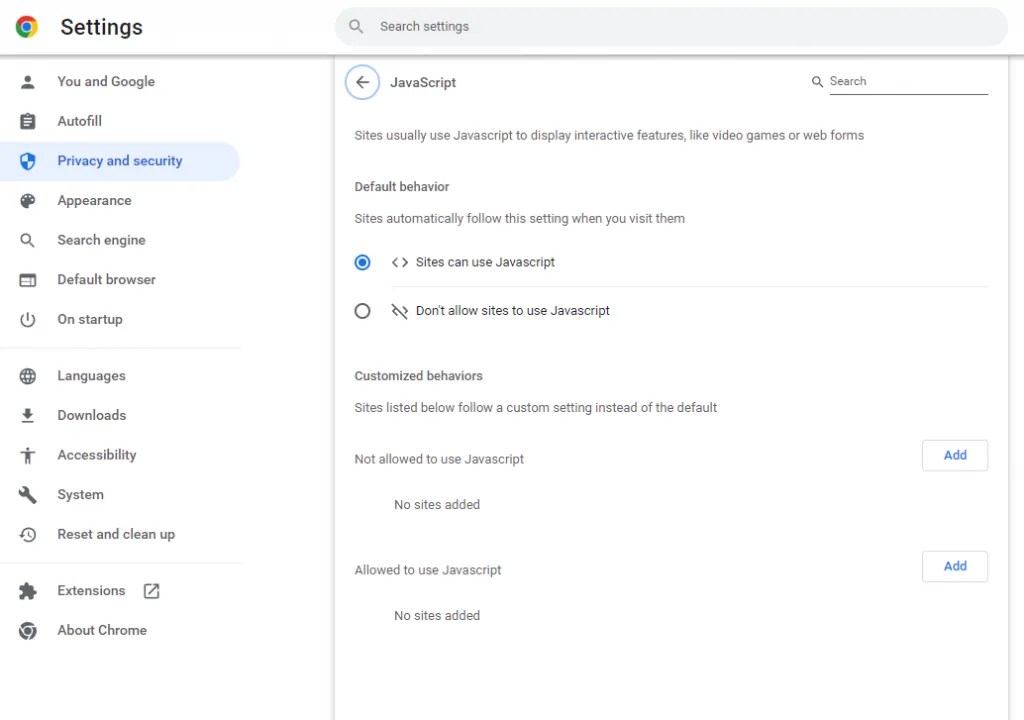Click the Appearance palette icon
Viewport: 1024px width, 720px height.
[x=28, y=200]
